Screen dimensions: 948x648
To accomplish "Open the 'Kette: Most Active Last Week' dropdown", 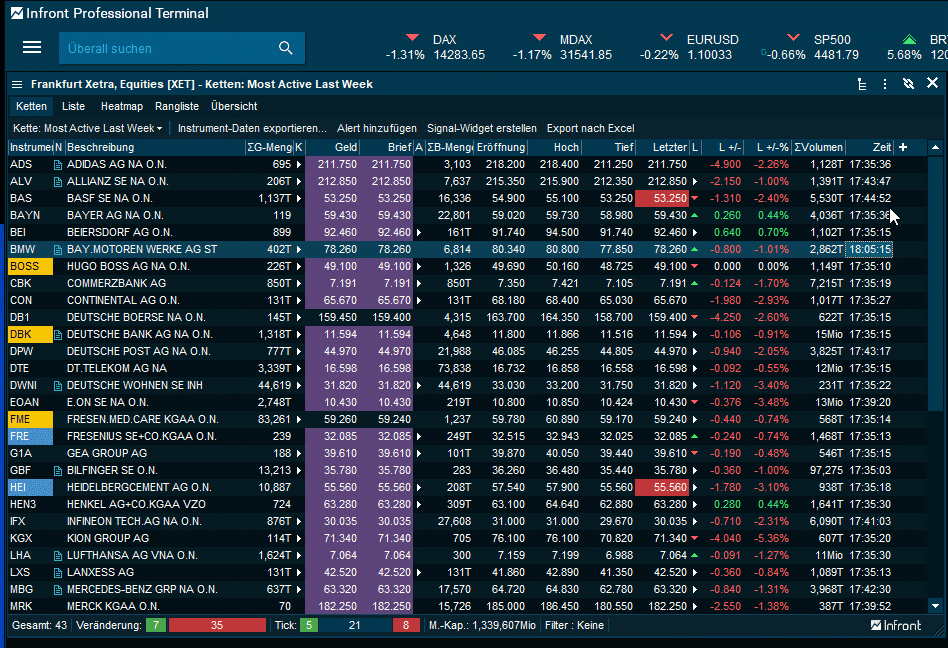I will click(88, 128).
